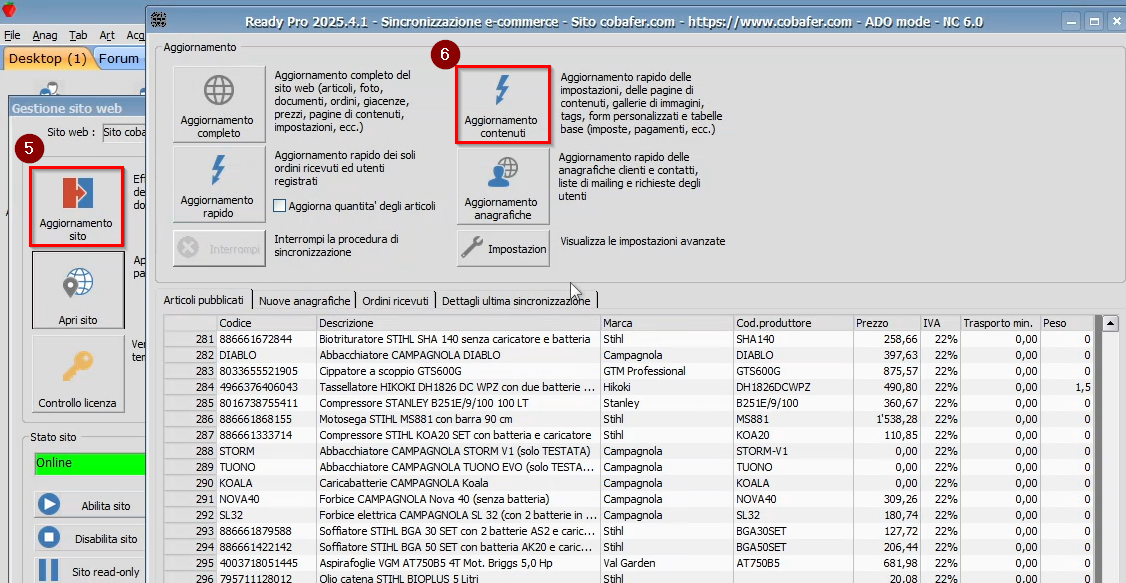Select code 886661422142 in row 294
Screen dimensions: 1126x583
[266, 546]
